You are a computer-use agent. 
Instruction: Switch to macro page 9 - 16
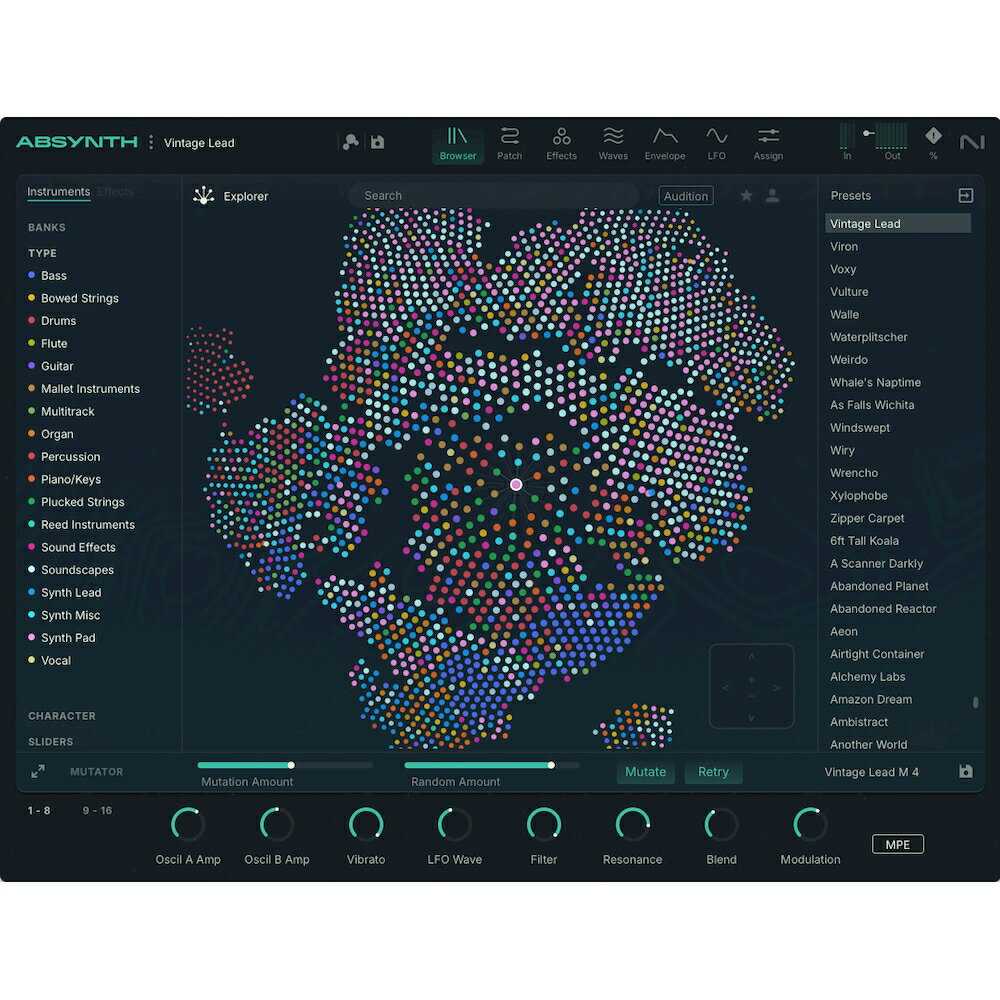97,811
